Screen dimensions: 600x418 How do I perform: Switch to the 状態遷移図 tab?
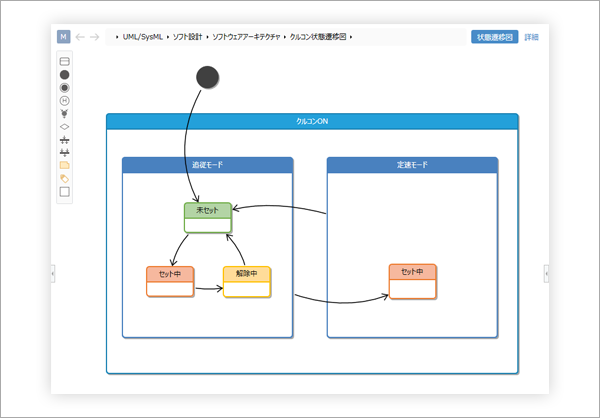(x=494, y=37)
